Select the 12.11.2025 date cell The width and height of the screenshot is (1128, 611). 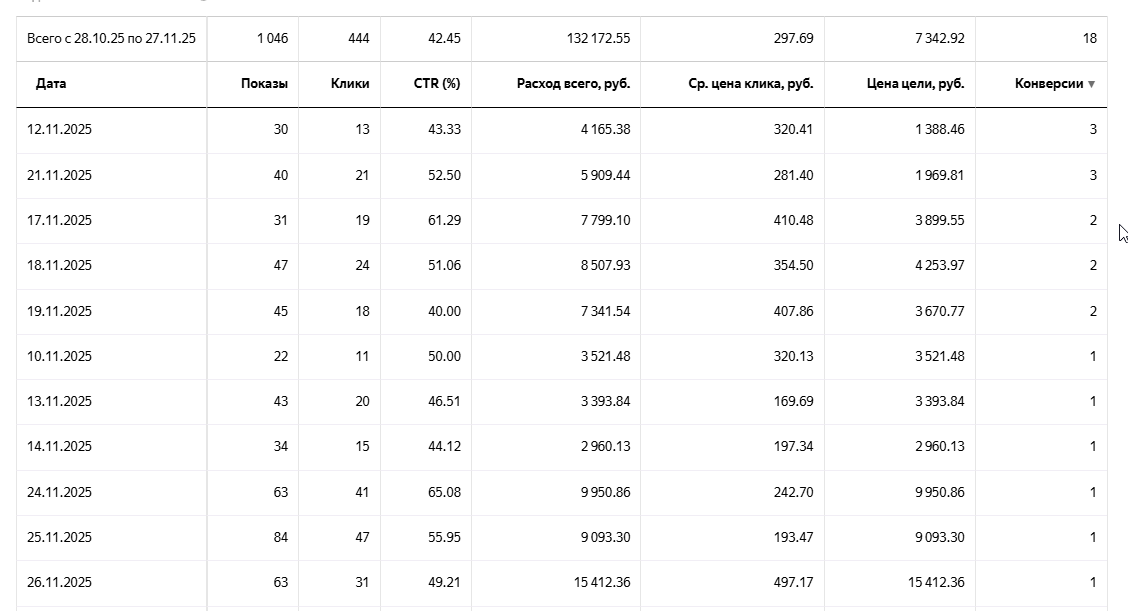(x=60, y=130)
